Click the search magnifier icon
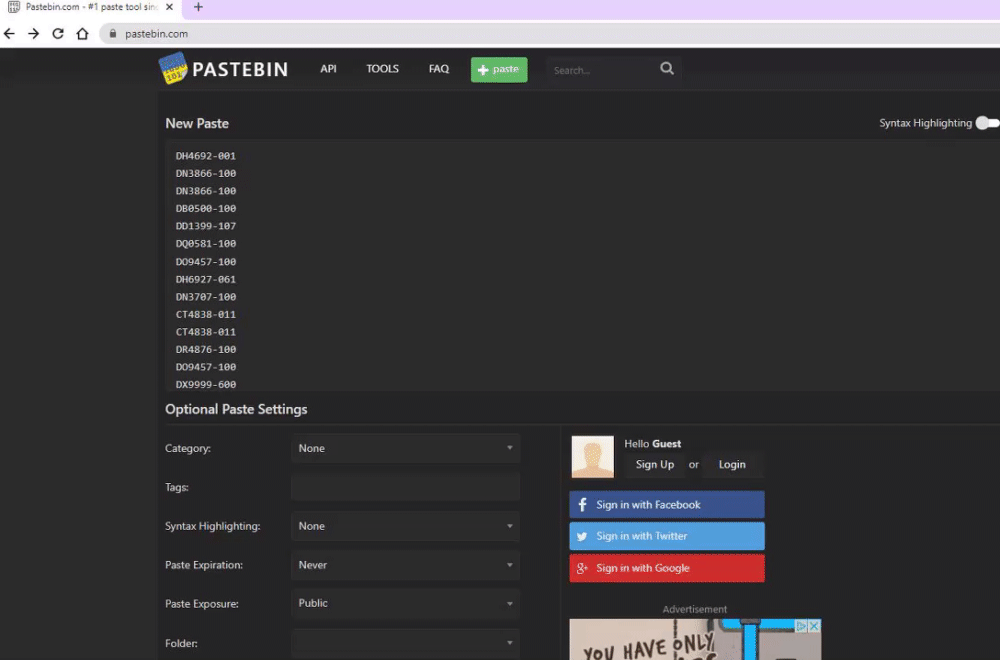1000x660 pixels. pos(667,69)
